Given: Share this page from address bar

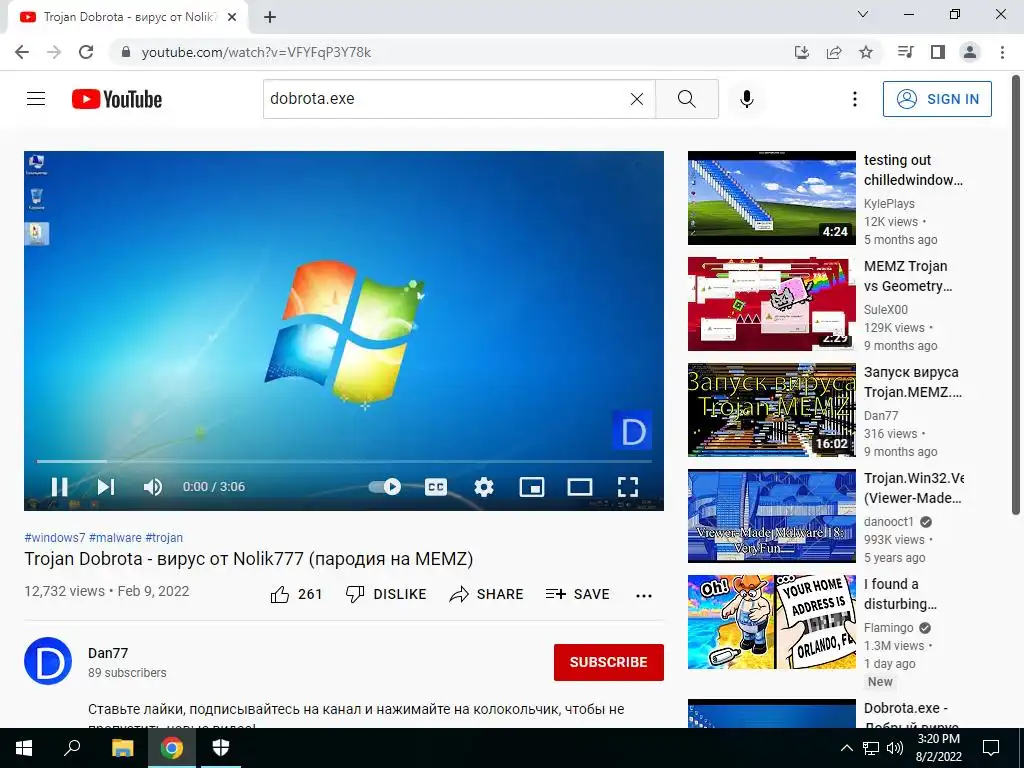Looking at the screenshot, I should click(x=834, y=52).
